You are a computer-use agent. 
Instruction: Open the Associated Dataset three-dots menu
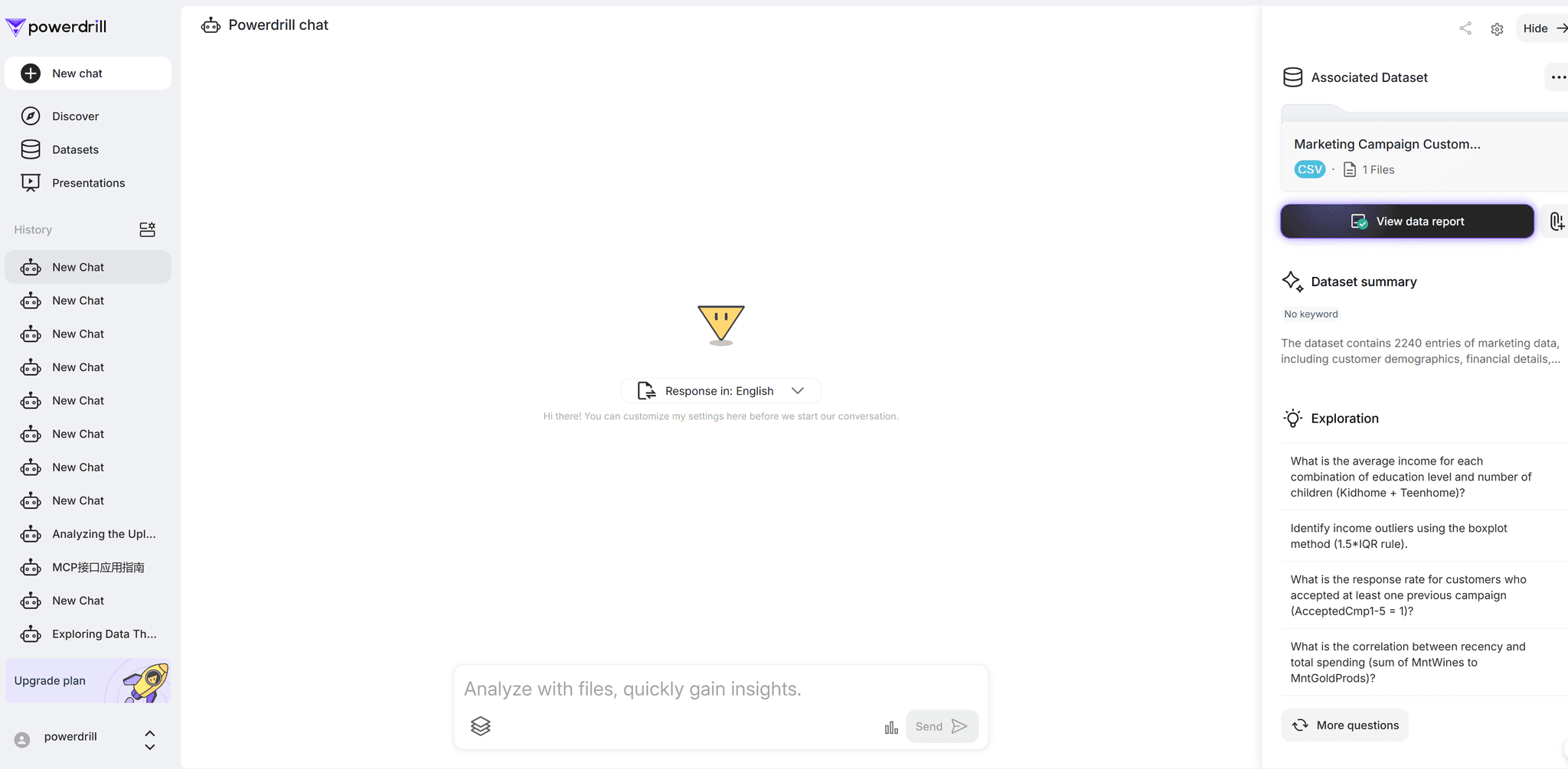1558,77
